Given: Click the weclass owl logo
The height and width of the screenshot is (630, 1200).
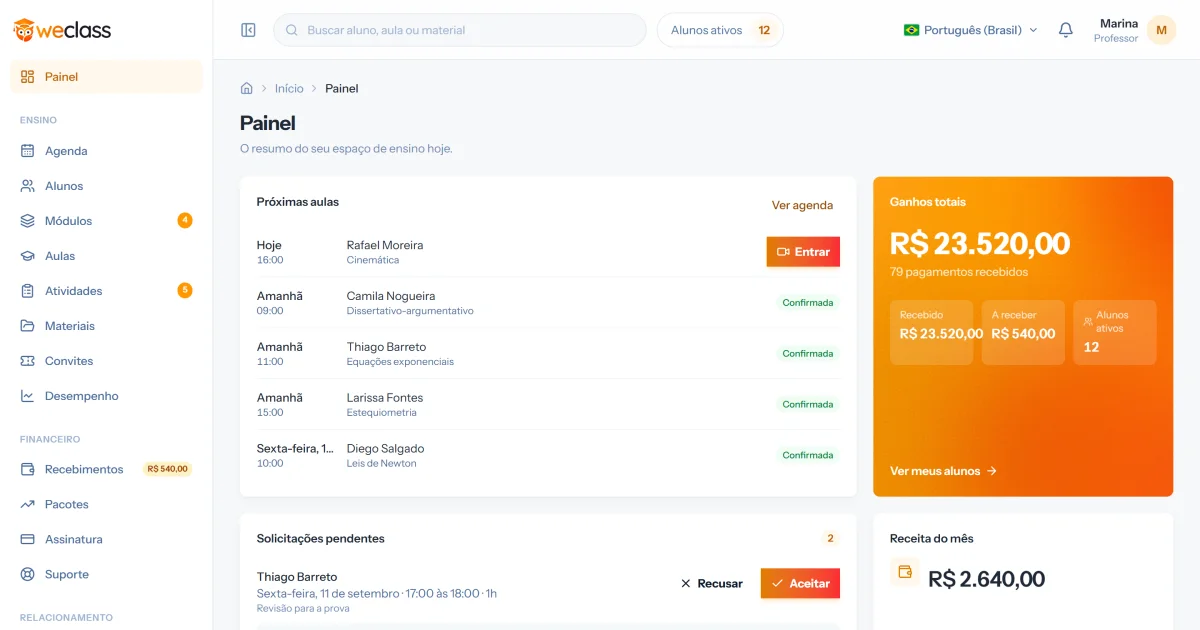Looking at the screenshot, I should 62,30.
